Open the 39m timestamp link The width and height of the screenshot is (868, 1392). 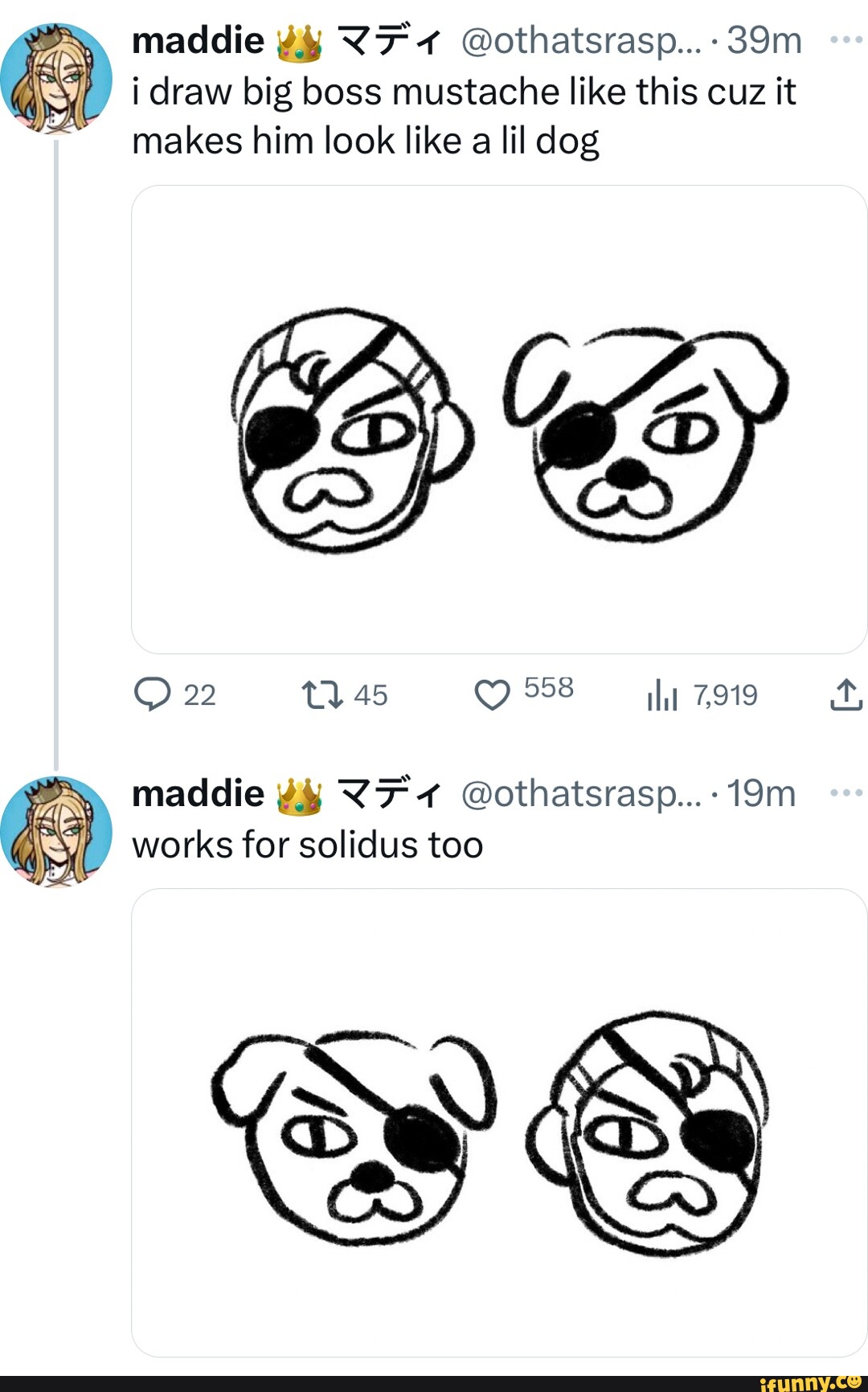click(x=764, y=40)
